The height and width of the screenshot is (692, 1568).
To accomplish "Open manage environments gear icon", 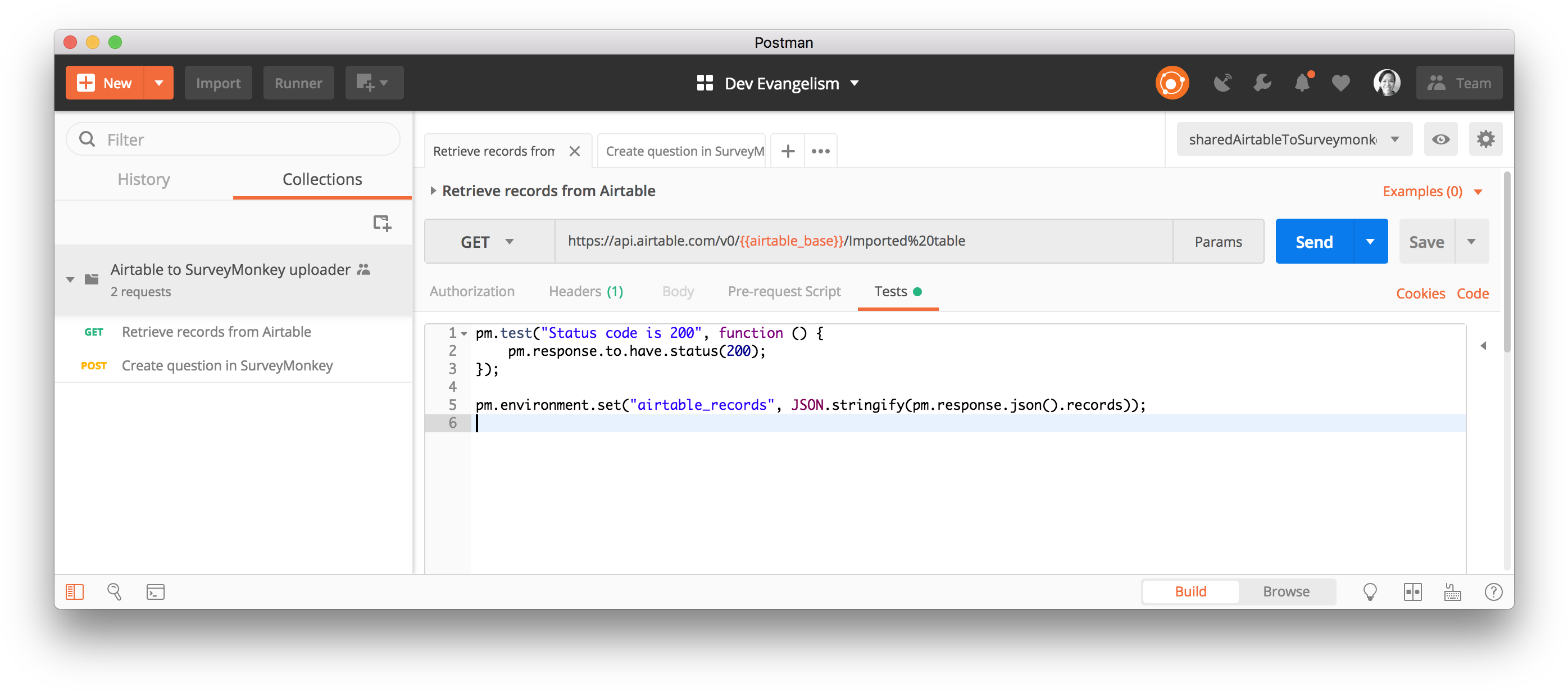I will [1485, 139].
